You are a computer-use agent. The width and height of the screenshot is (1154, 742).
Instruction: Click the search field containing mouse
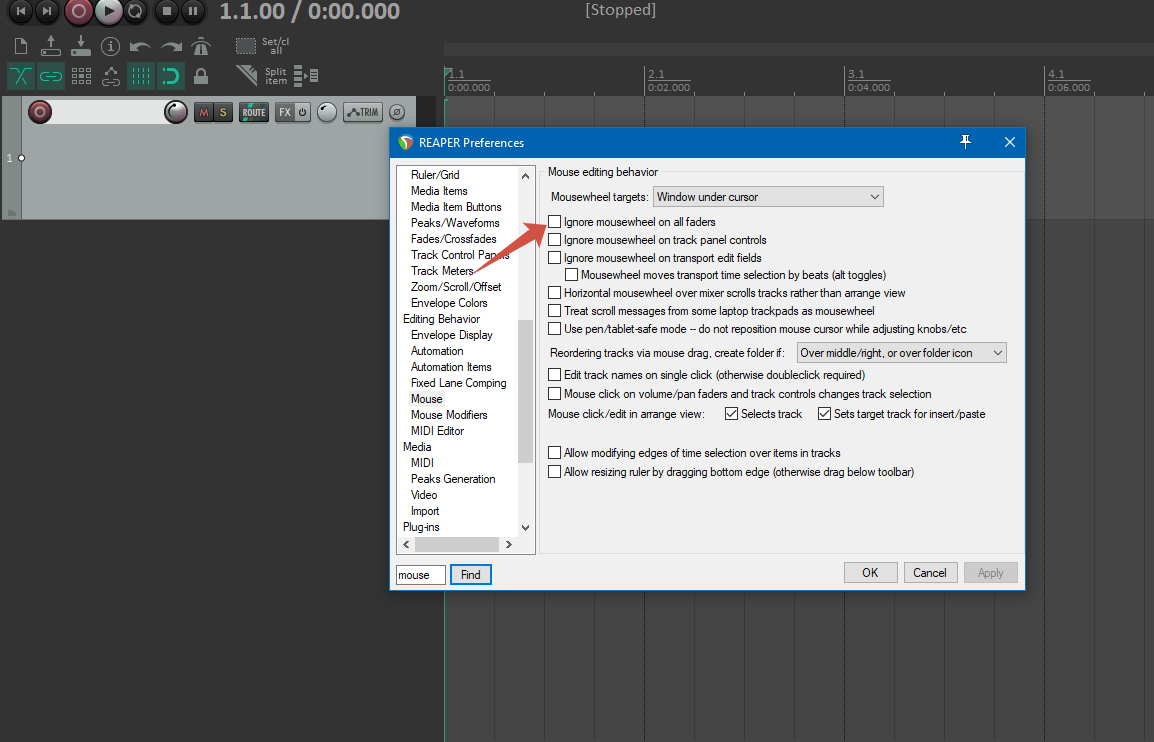pyautogui.click(x=421, y=575)
